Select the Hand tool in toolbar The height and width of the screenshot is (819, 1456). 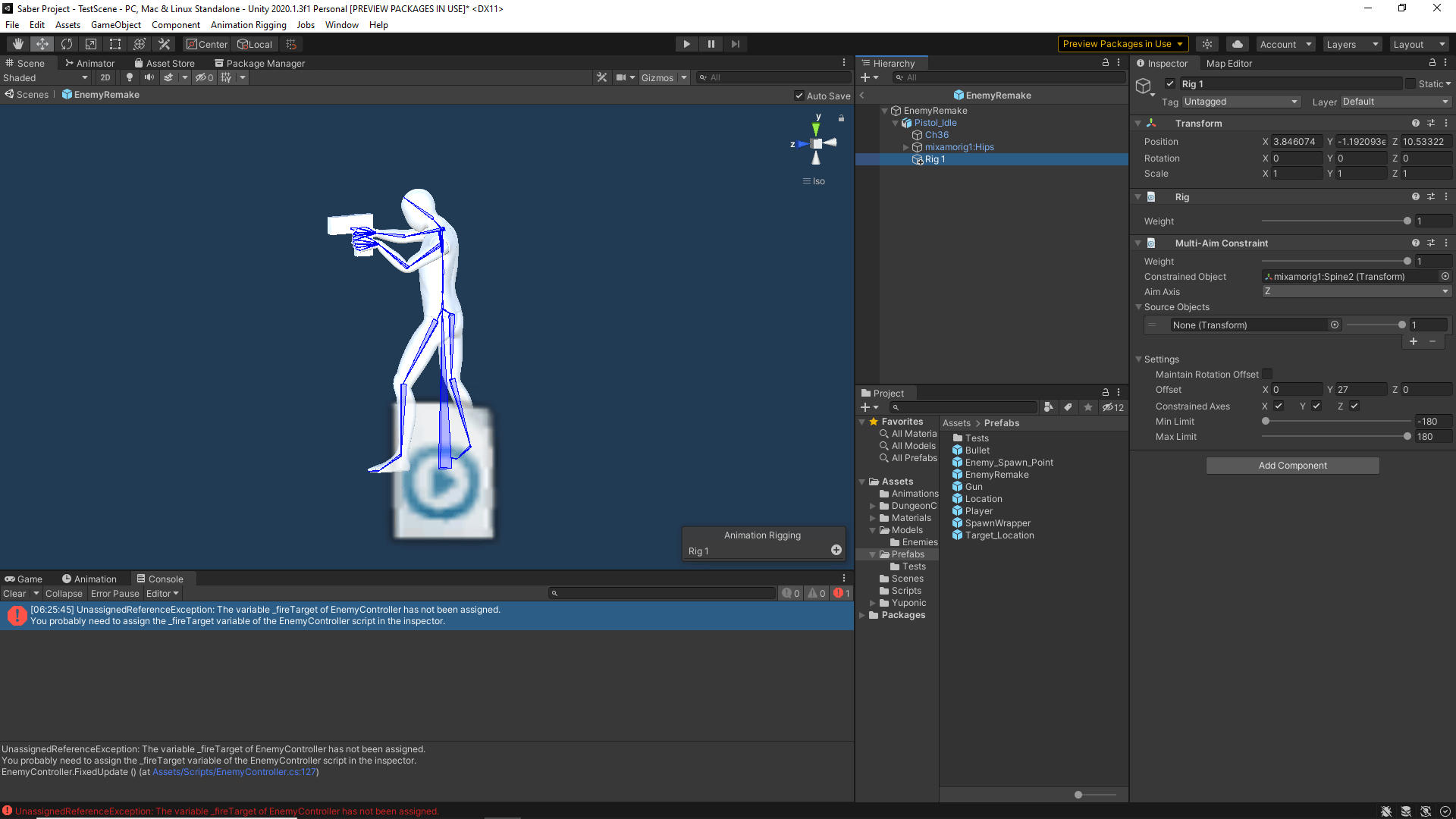click(x=18, y=44)
